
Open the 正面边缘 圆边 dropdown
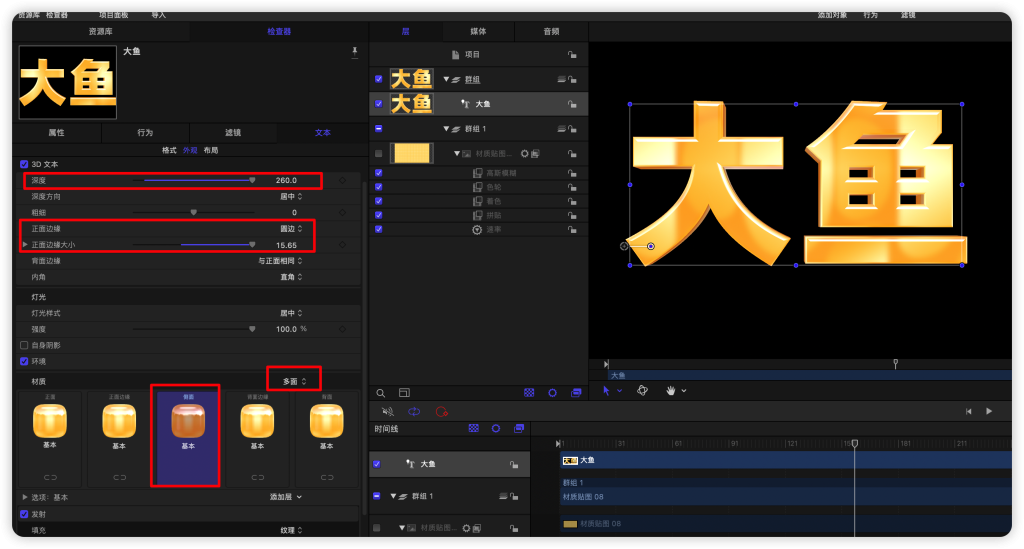click(290, 229)
